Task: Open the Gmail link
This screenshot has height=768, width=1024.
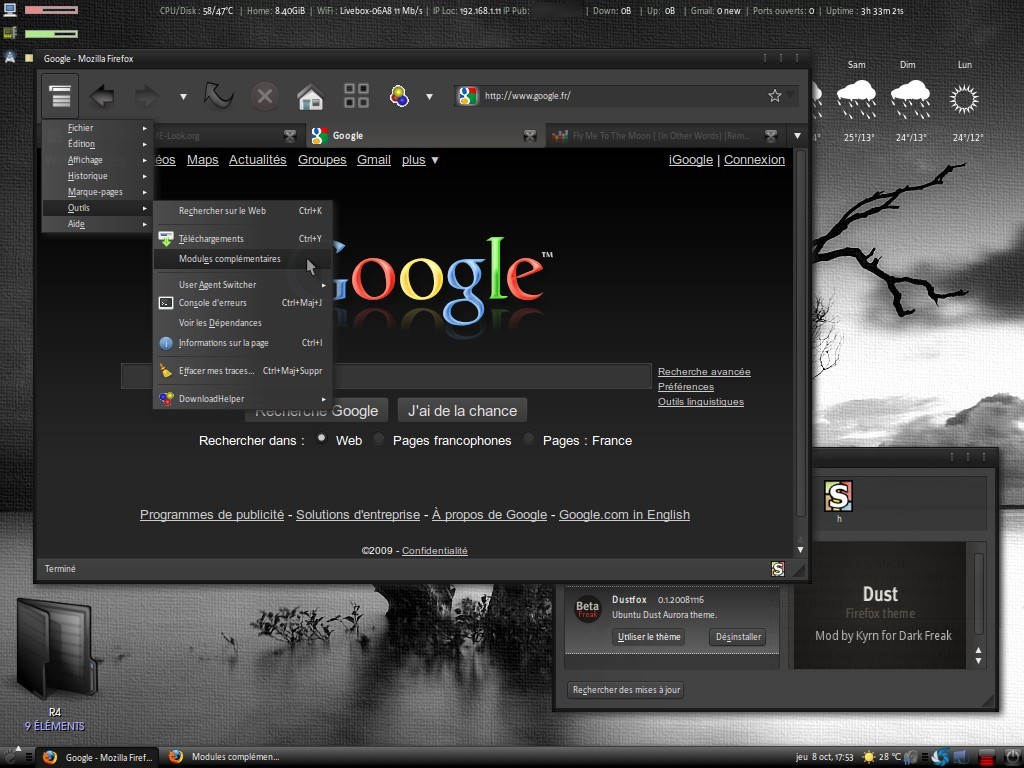Action: (374, 160)
